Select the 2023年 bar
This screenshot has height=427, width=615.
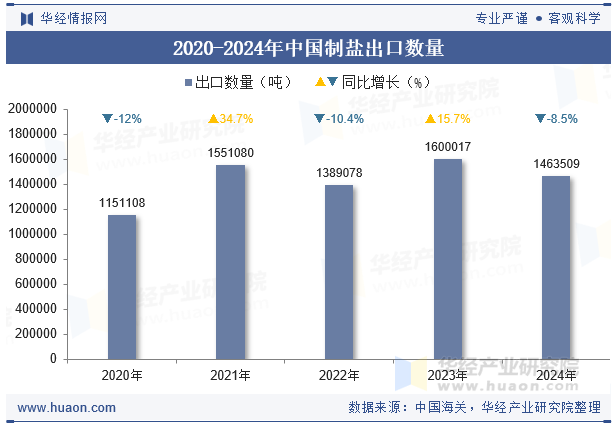coord(448,259)
